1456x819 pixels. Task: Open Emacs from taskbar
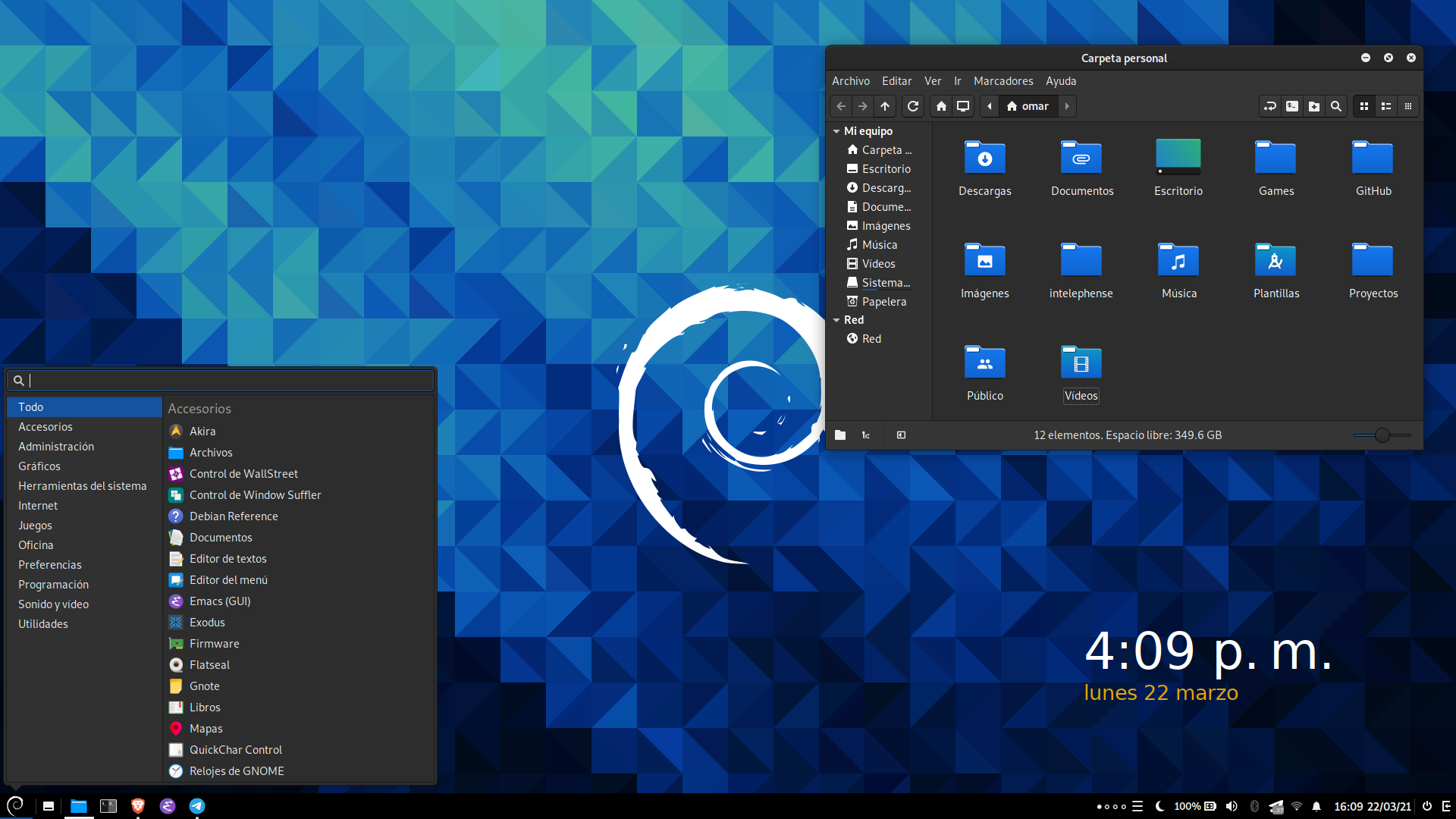[168, 806]
